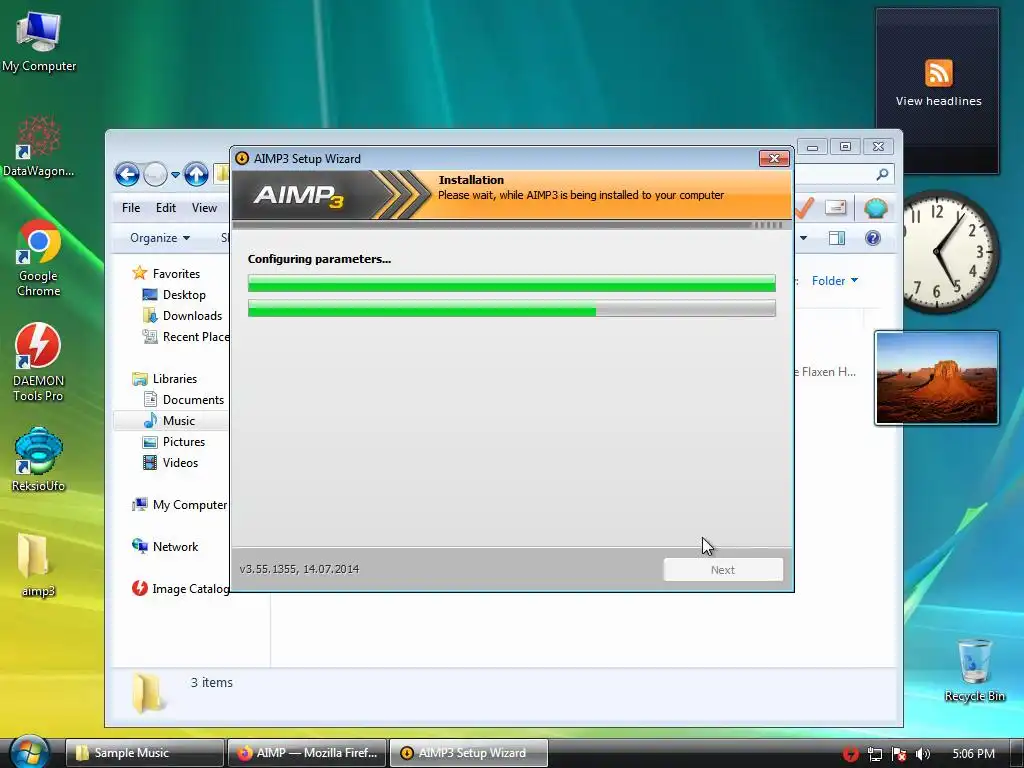Open the Edit menu
1024x768 pixels.
pos(166,208)
